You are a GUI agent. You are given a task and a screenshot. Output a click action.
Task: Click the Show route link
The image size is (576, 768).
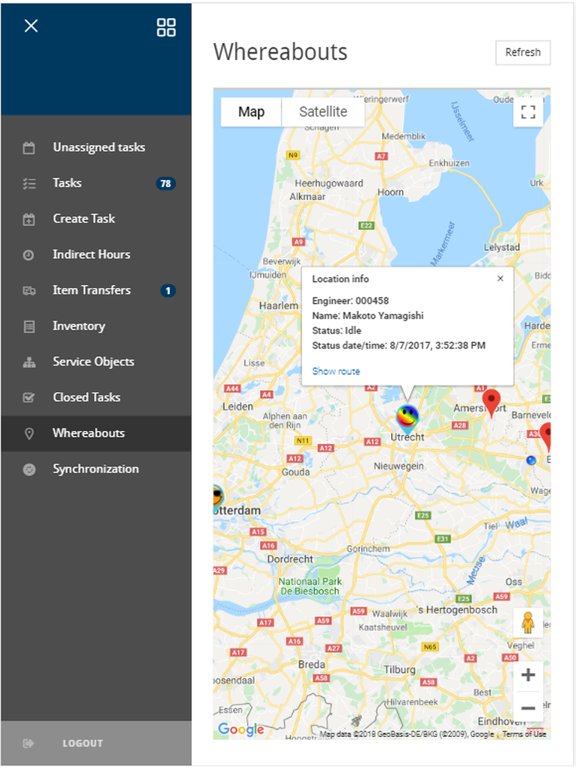click(336, 371)
